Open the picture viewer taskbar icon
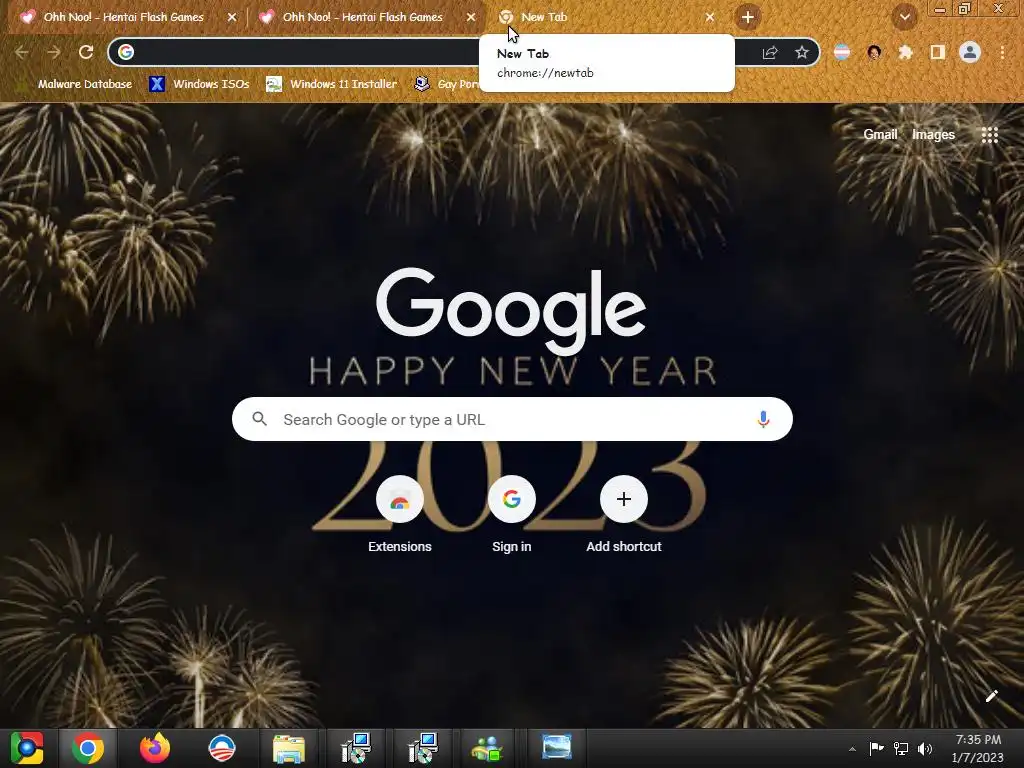This screenshot has height=768, width=1024. 556,747
